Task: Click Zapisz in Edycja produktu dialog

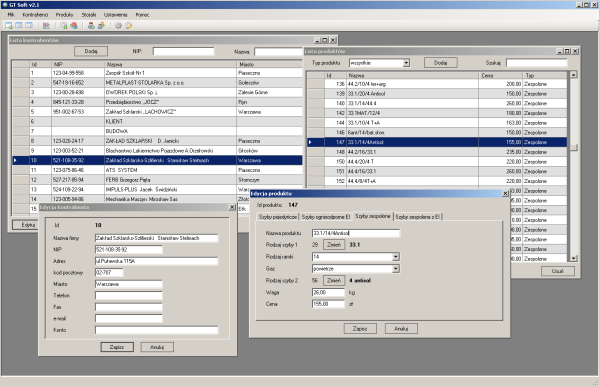Action: tap(360, 329)
